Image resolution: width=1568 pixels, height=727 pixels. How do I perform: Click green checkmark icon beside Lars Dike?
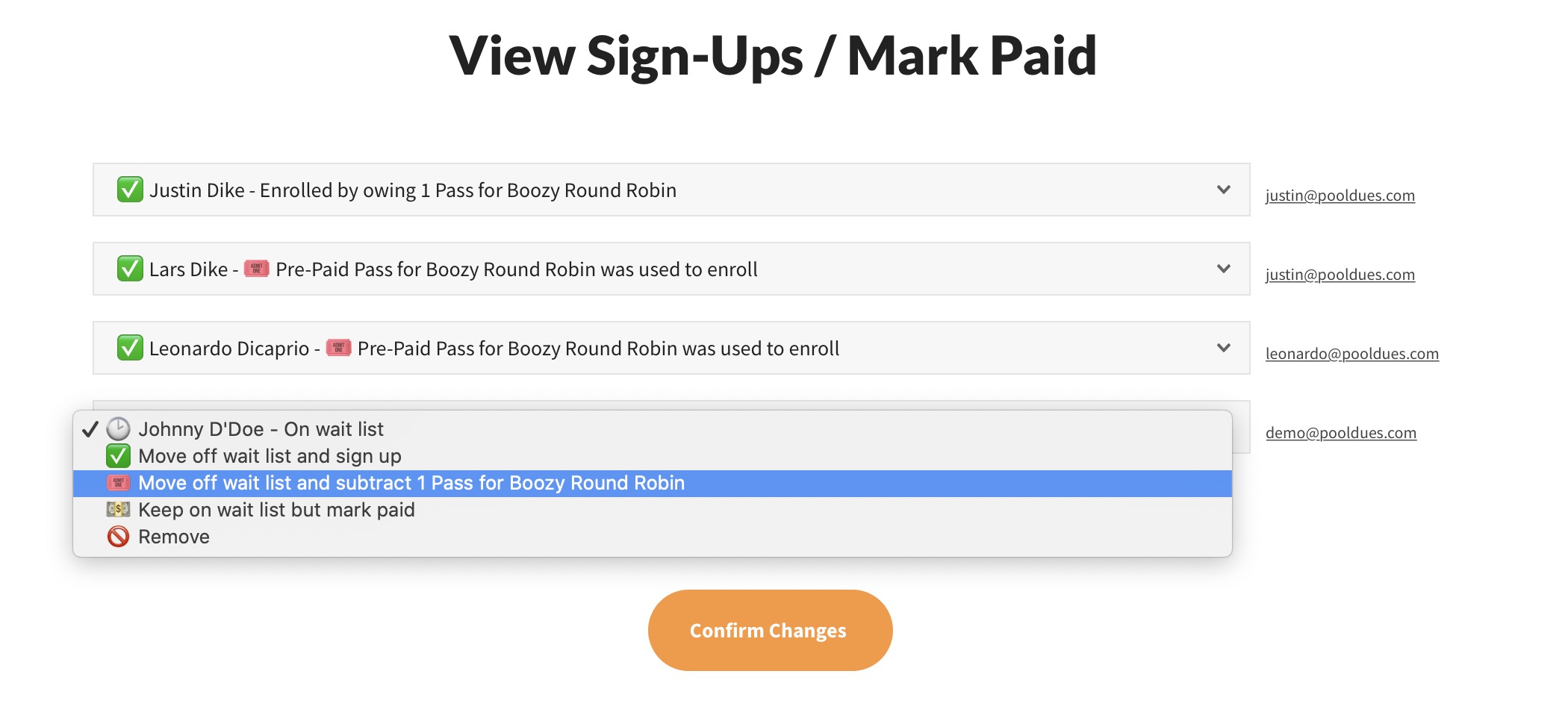coord(130,269)
